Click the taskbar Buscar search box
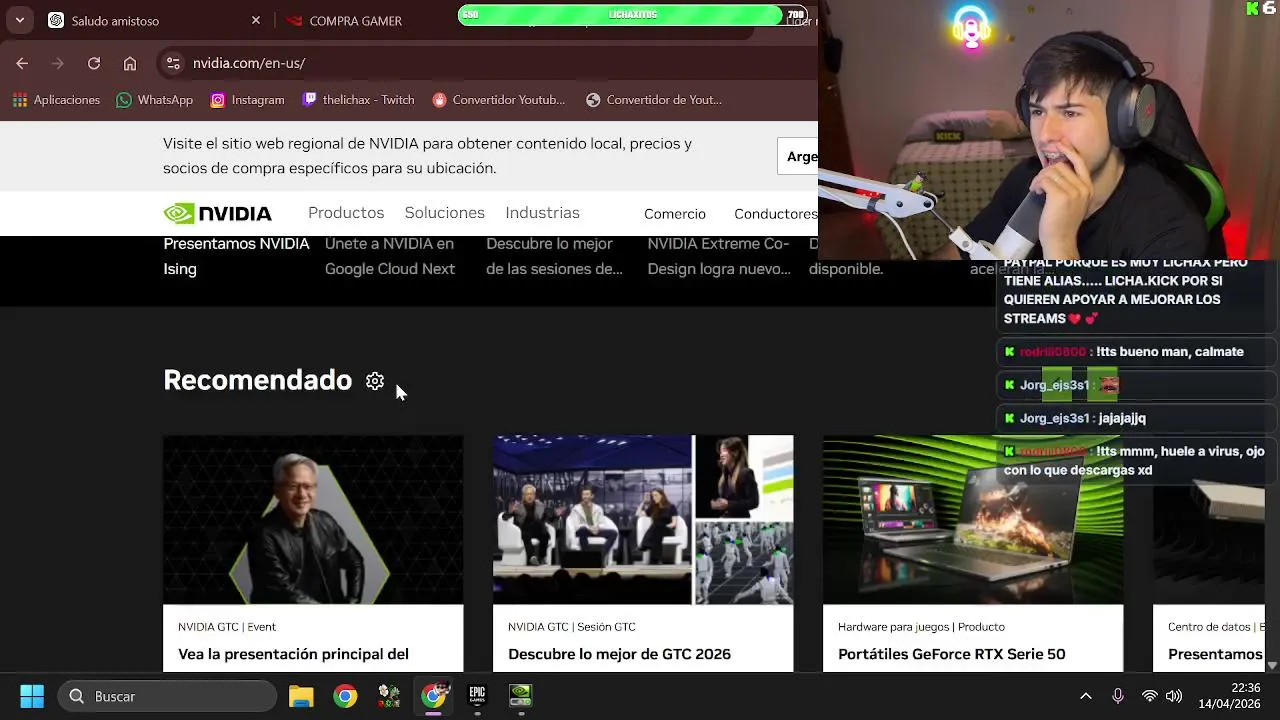Viewport: 1280px width, 720px height. (x=167, y=696)
